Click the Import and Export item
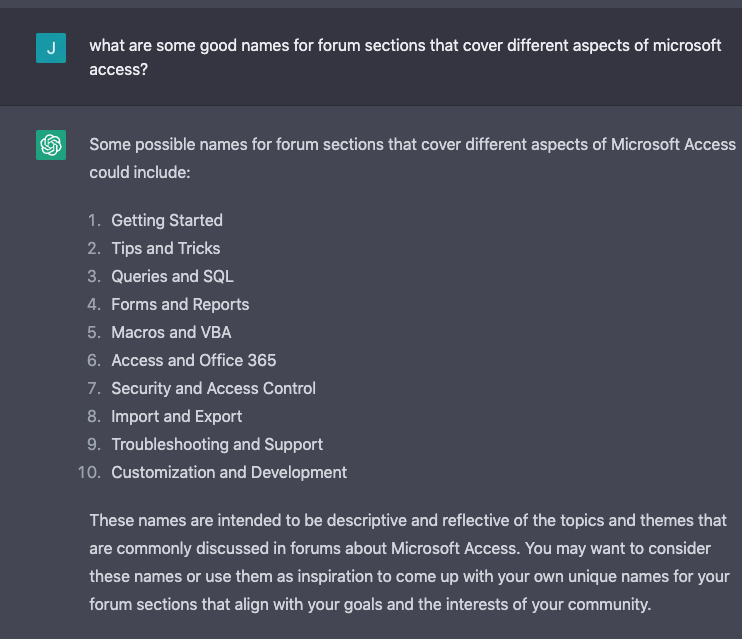This screenshot has height=639, width=742. (x=177, y=416)
